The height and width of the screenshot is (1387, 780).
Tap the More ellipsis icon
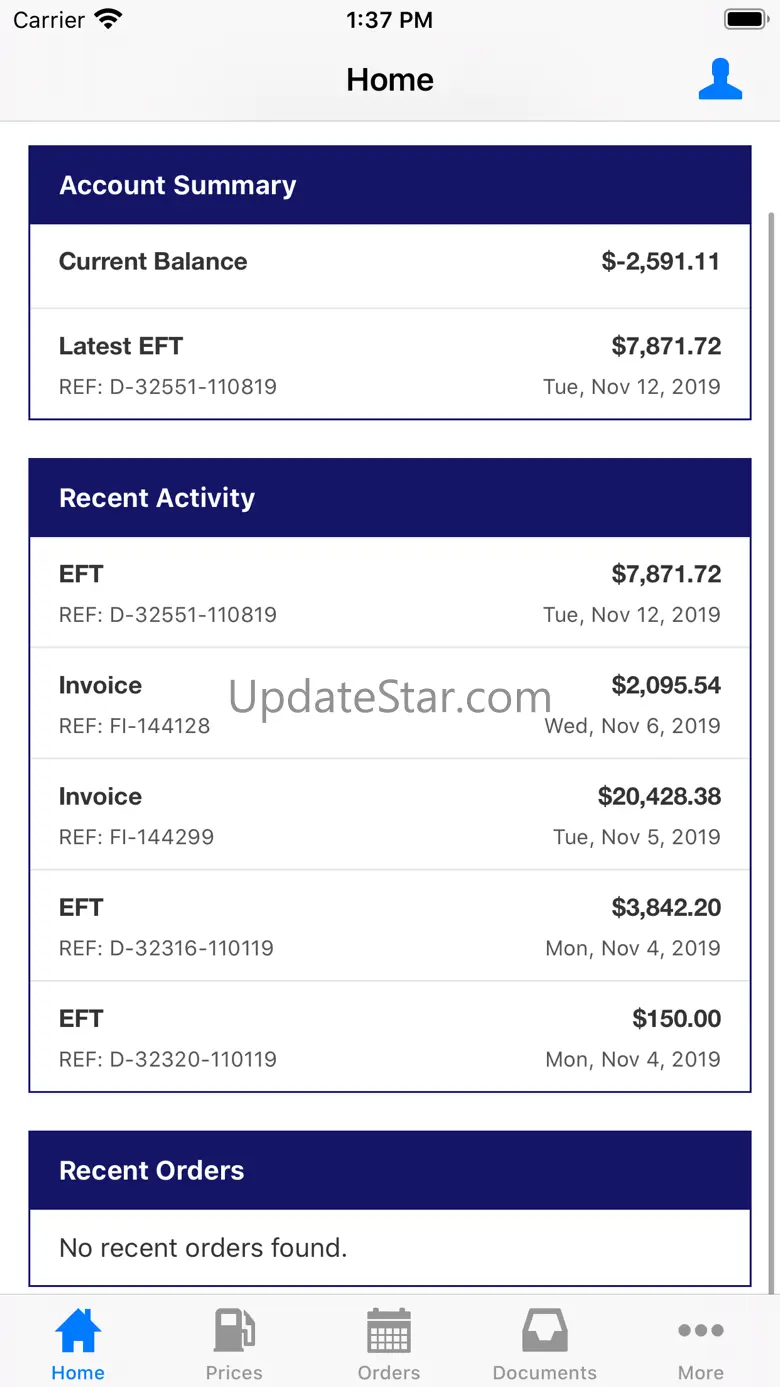[x=701, y=1330]
